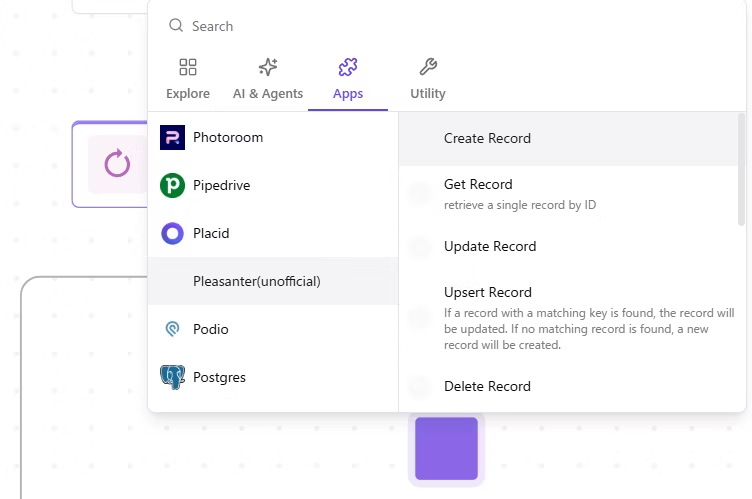The width and height of the screenshot is (752, 499).
Task: Select Photoroom from the apps list
Action: 273,137
